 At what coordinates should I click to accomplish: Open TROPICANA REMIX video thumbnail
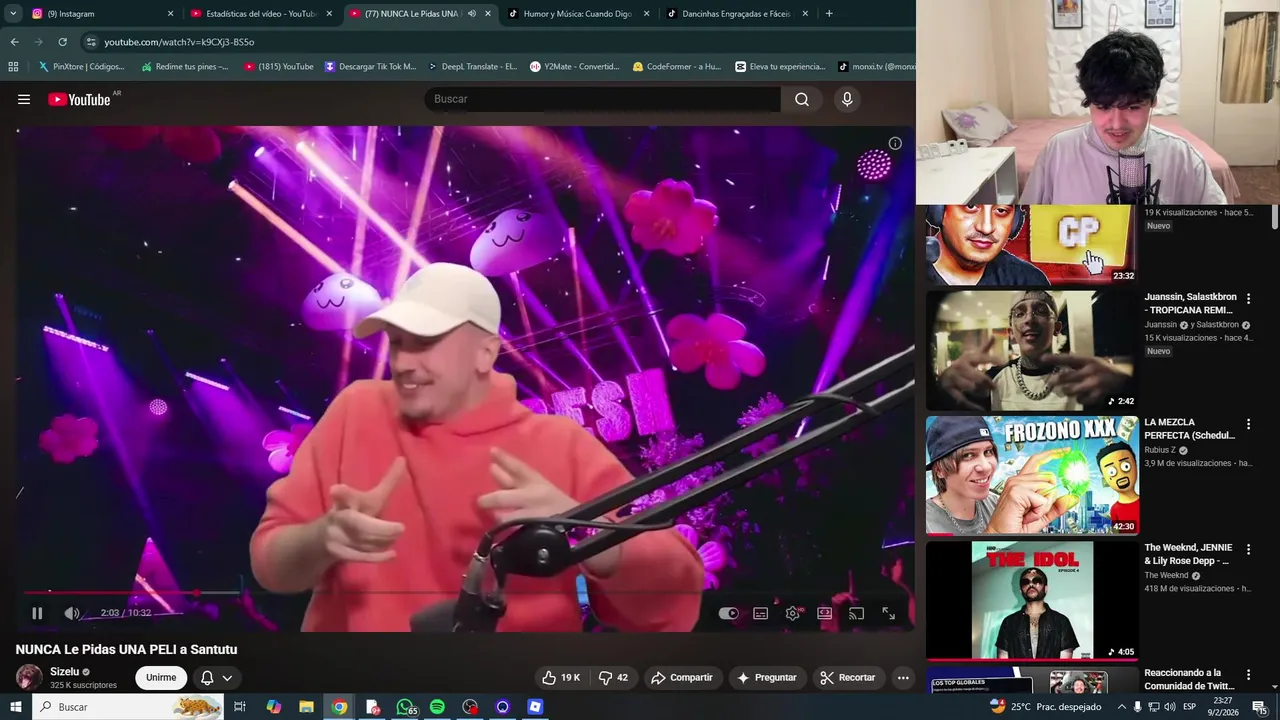pyautogui.click(x=1032, y=350)
